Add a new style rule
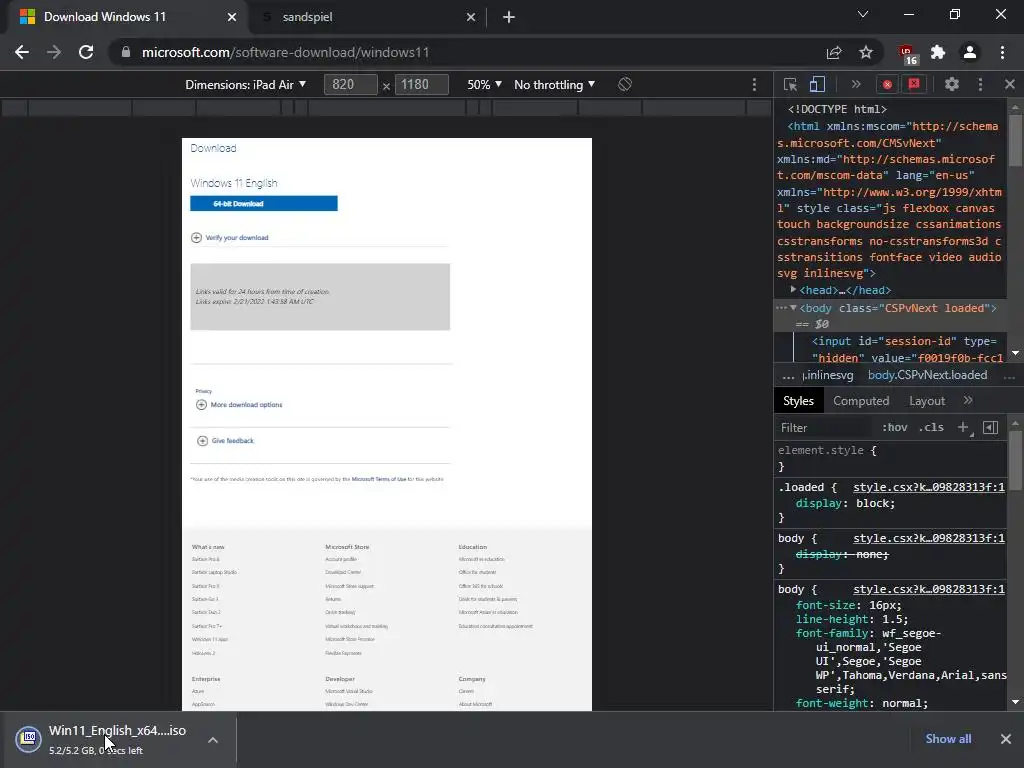Viewport: 1024px width, 768px height. point(963,427)
